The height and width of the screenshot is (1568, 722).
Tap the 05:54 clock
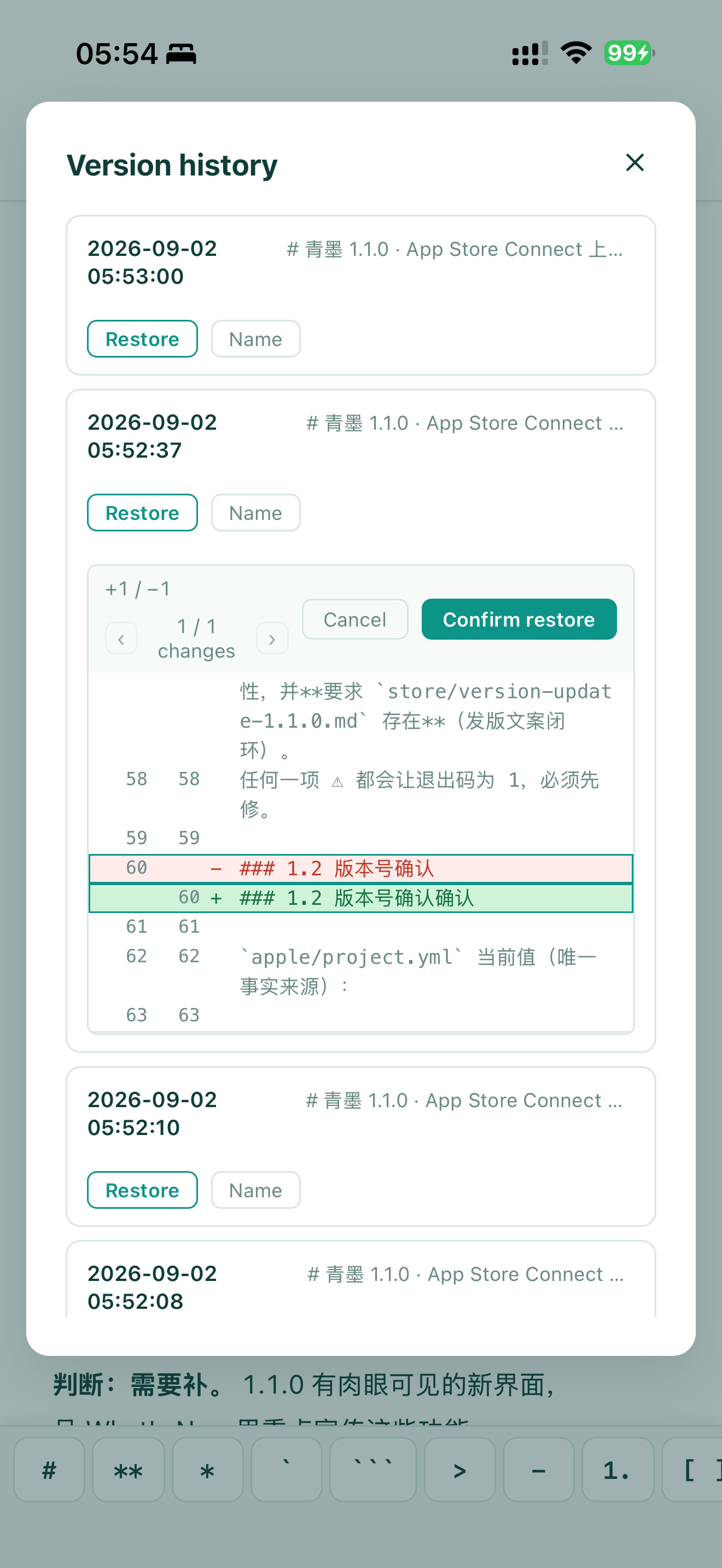117,54
